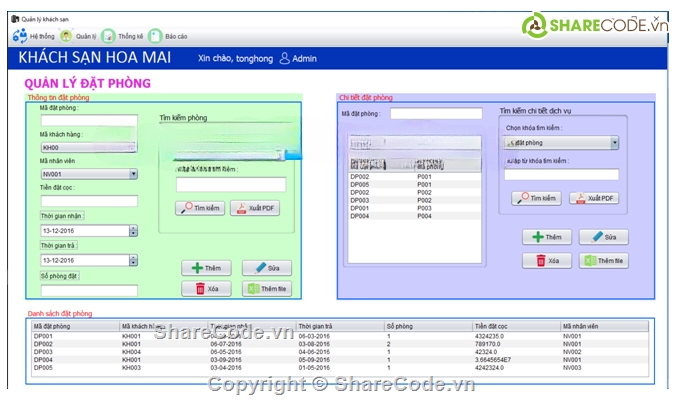This screenshot has width=680, height=404.
Task: Sort by Thời gian trả column header
Action: click(x=340, y=326)
